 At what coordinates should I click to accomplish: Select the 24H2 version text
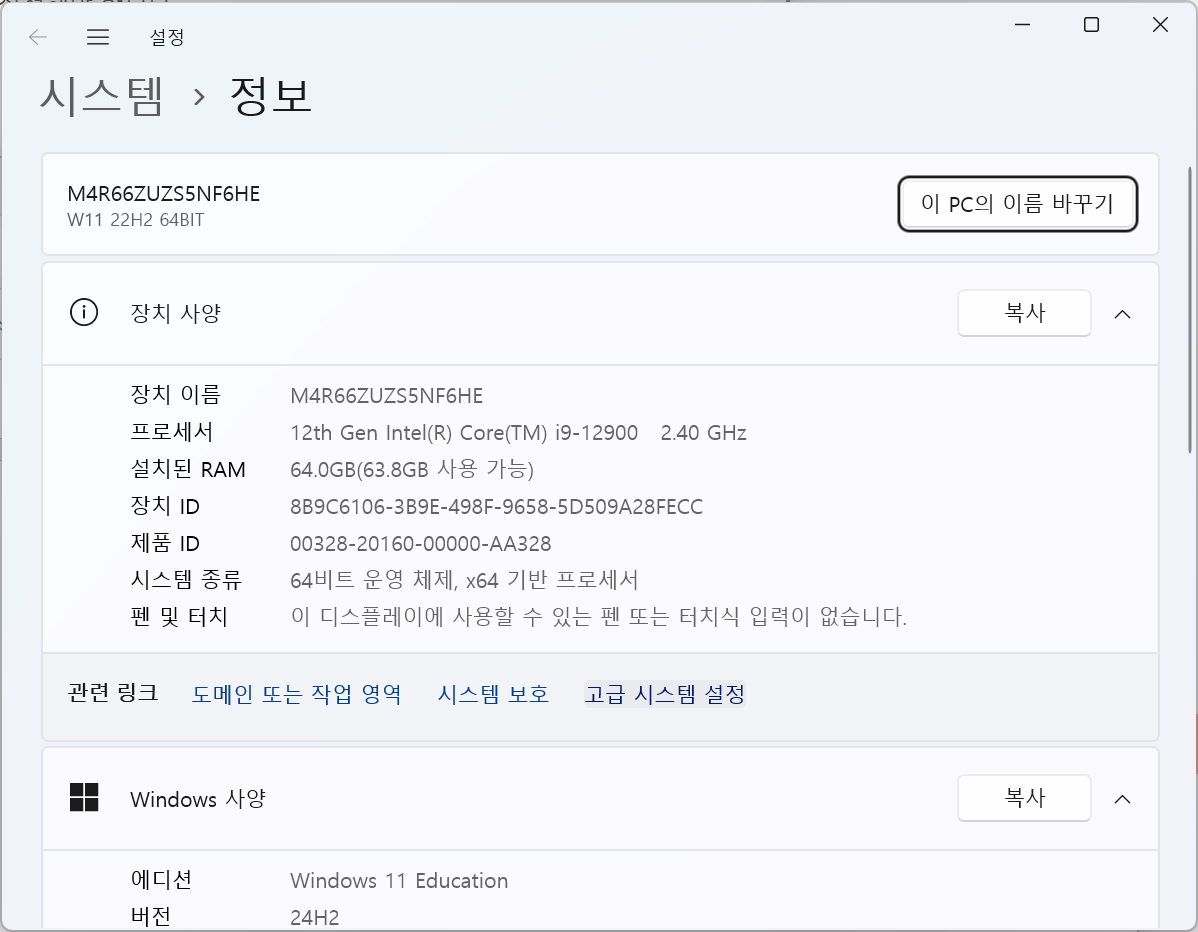315,917
